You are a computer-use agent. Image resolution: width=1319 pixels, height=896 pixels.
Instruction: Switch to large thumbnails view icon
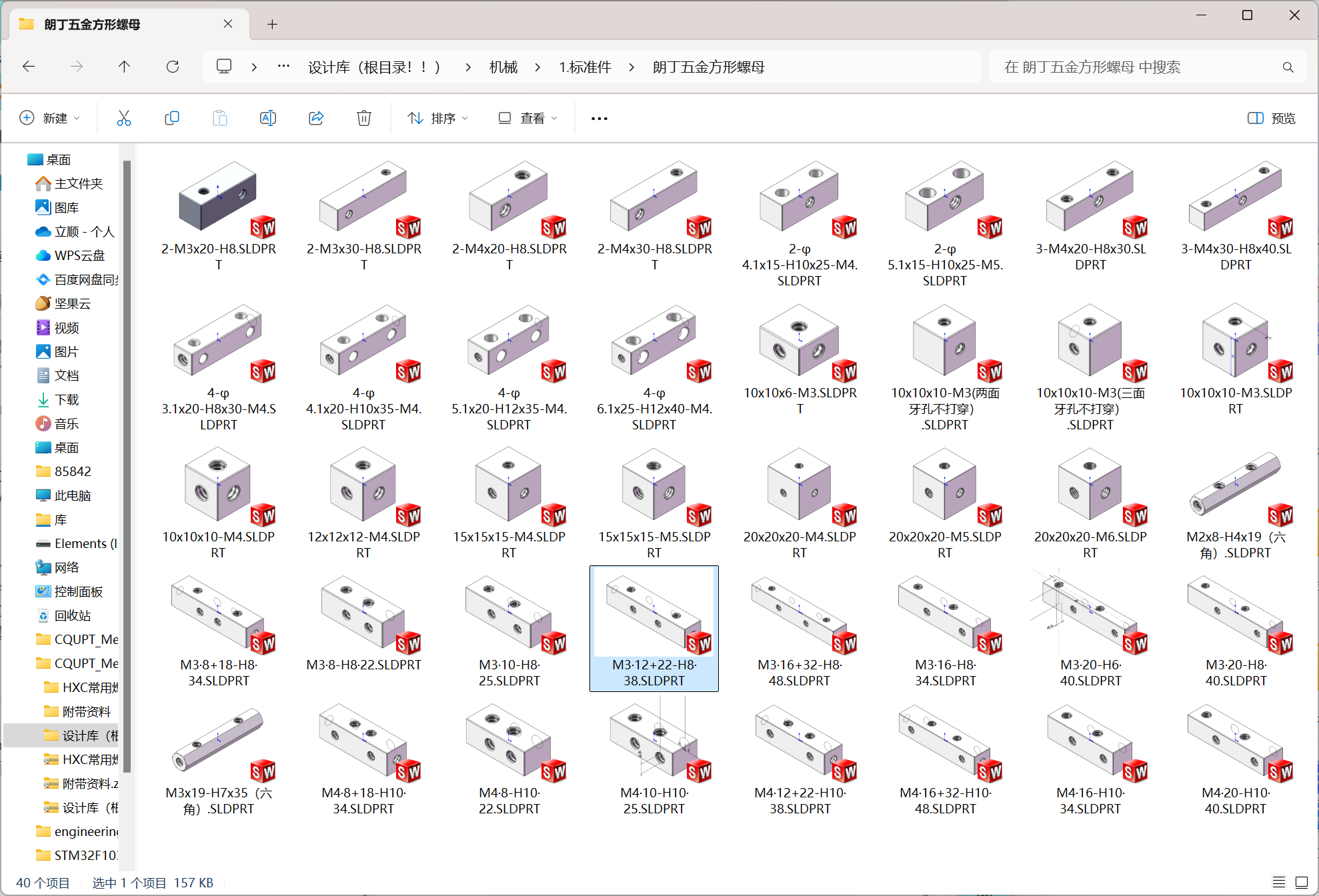1301,883
